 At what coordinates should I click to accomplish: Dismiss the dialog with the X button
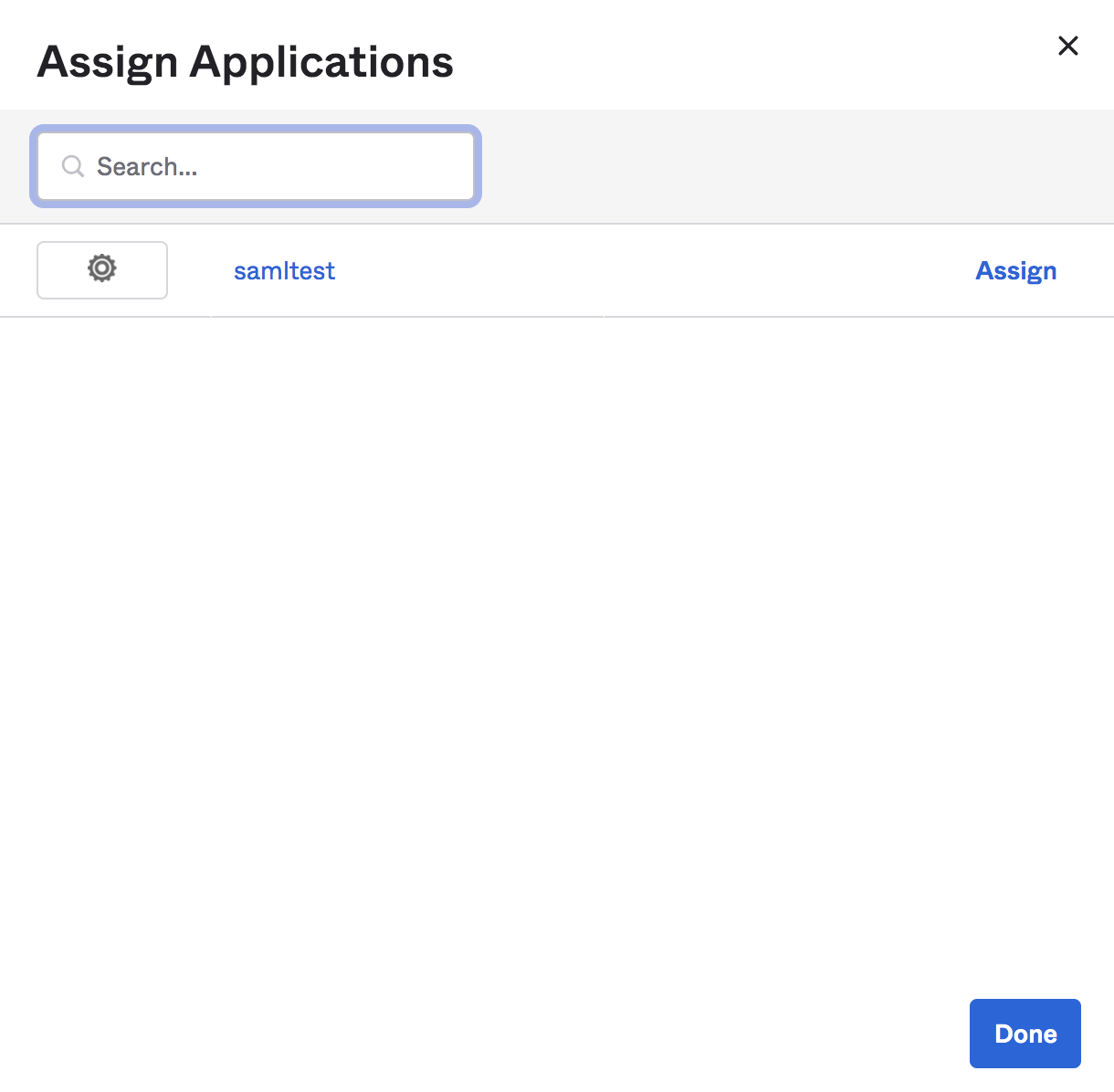click(x=1067, y=46)
